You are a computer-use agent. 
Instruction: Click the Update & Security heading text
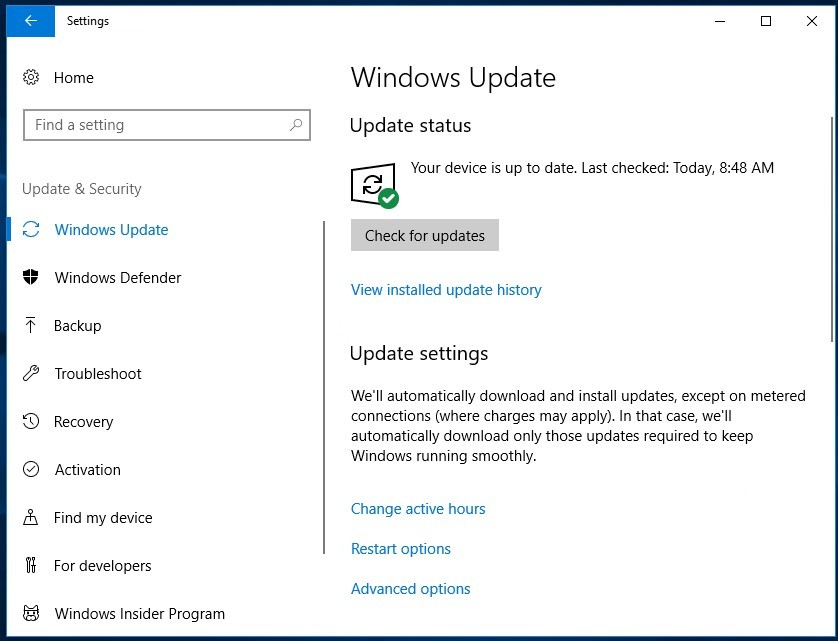(x=82, y=189)
